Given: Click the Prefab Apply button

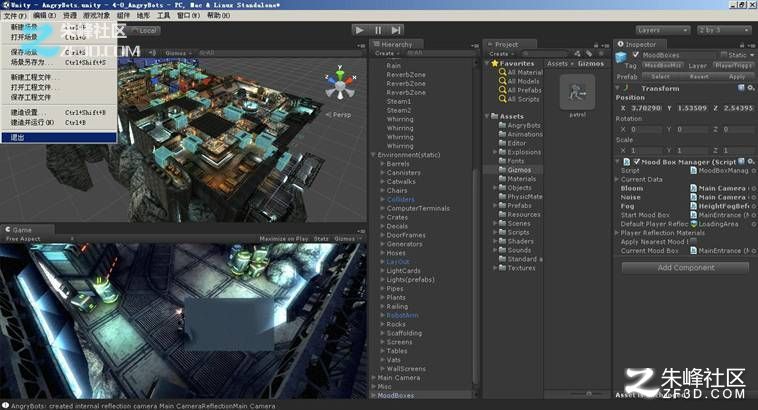Looking at the screenshot, I should click(x=736, y=76).
